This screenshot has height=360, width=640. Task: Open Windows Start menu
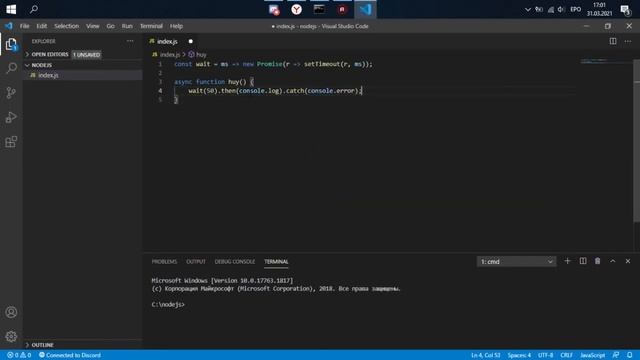pyautogui.click(x=11, y=9)
